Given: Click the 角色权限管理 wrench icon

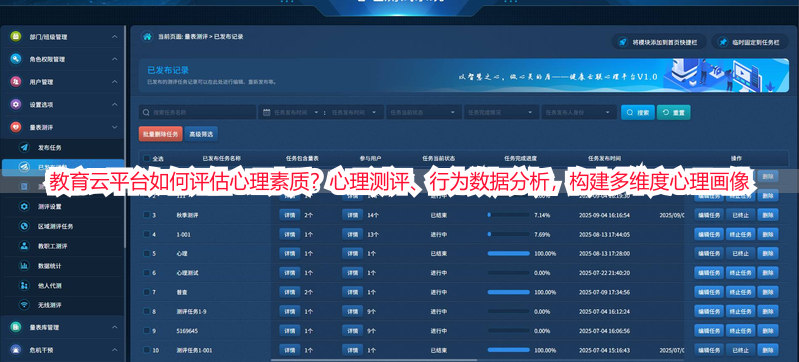Looking at the screenshot, I should 16,59.
